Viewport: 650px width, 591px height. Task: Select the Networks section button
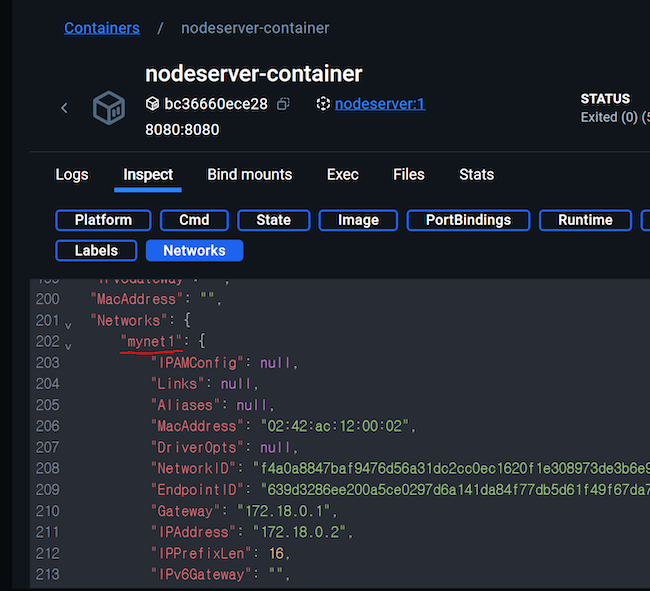pyautogui.click(x=194, y=251)
